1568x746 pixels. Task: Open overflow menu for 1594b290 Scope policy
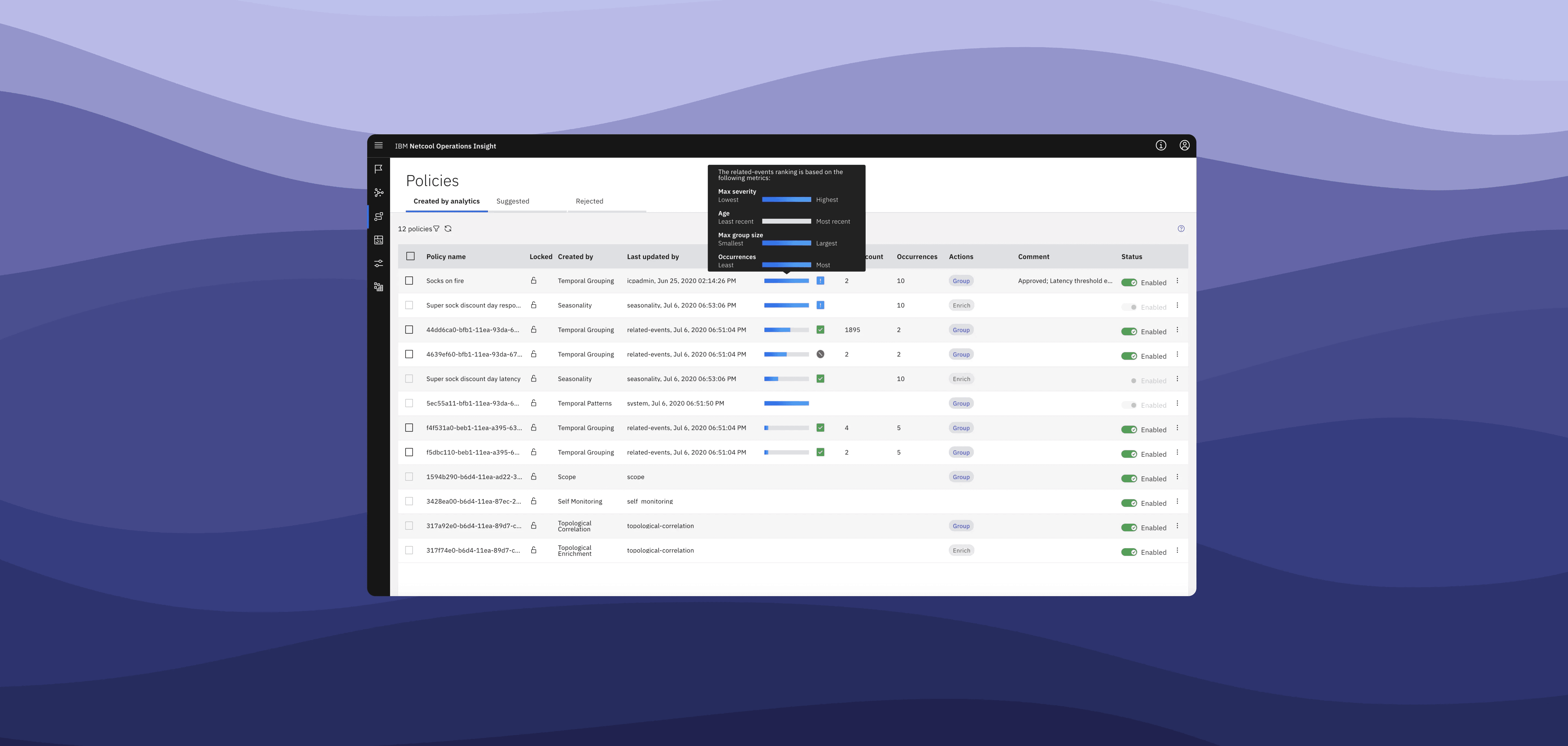[1177, 477]
